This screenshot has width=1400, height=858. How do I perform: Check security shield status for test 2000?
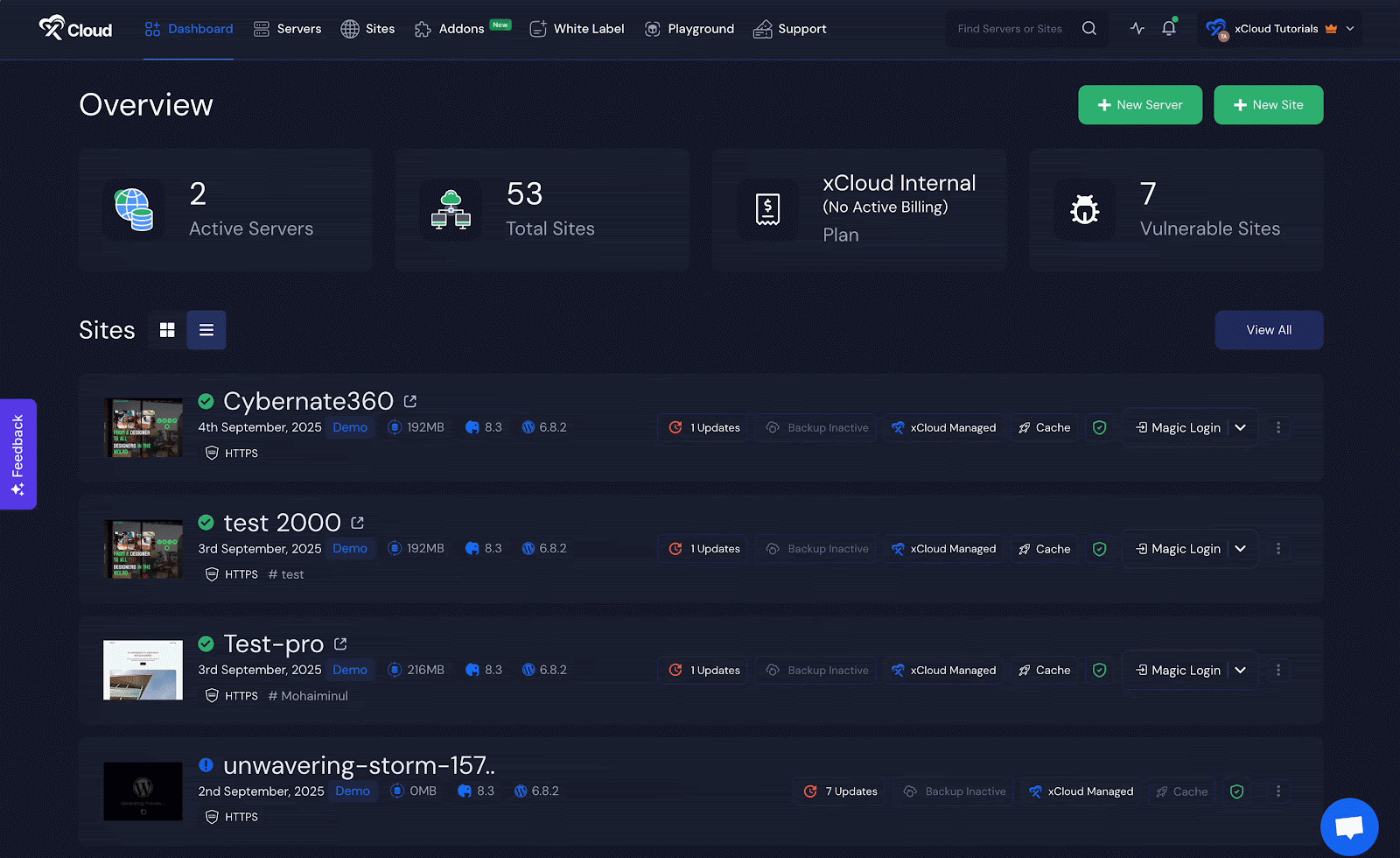click(1100, 548)
